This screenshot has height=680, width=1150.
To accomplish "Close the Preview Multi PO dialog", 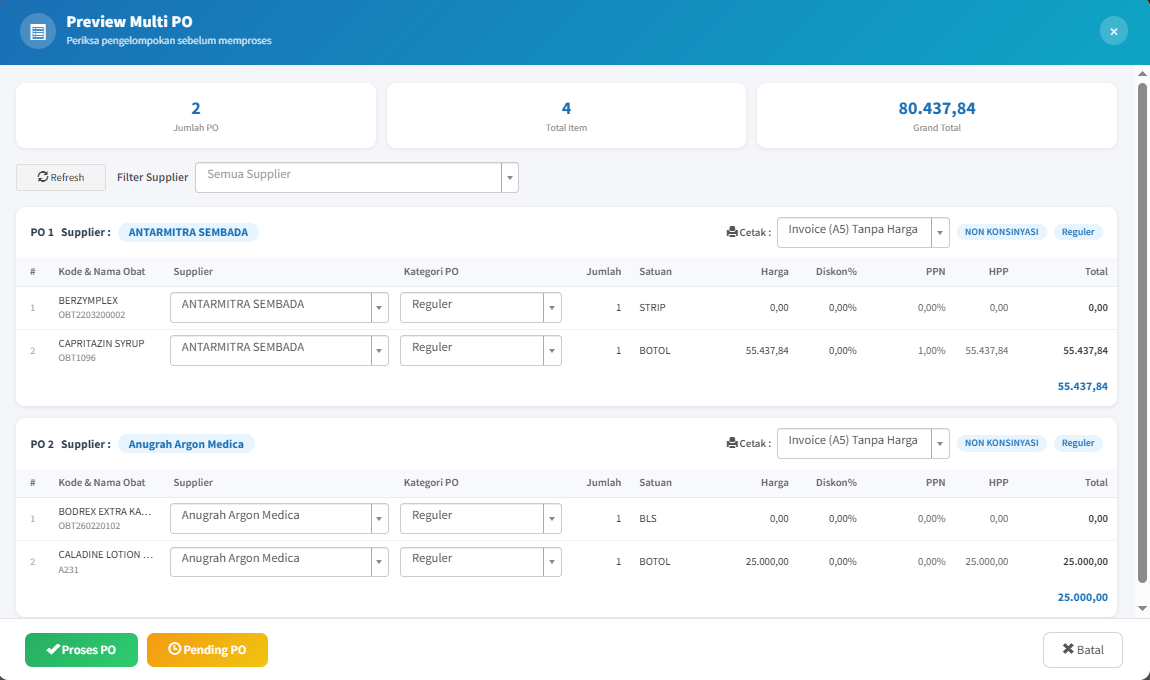I will point(1113,31).
